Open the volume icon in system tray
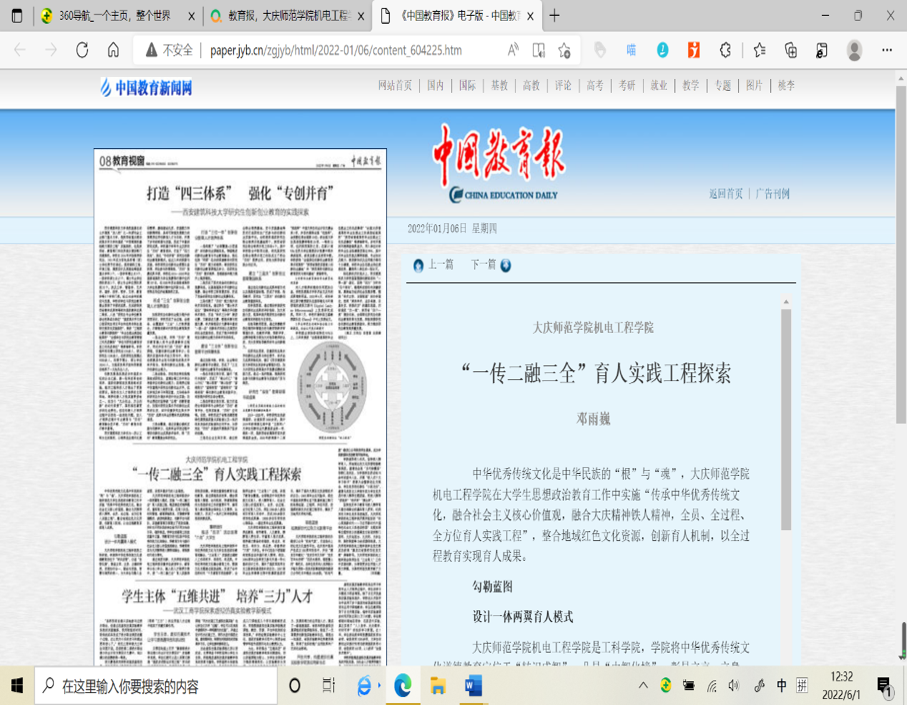The height and width of the screenshot is (705, 907). tap(733, 686)
